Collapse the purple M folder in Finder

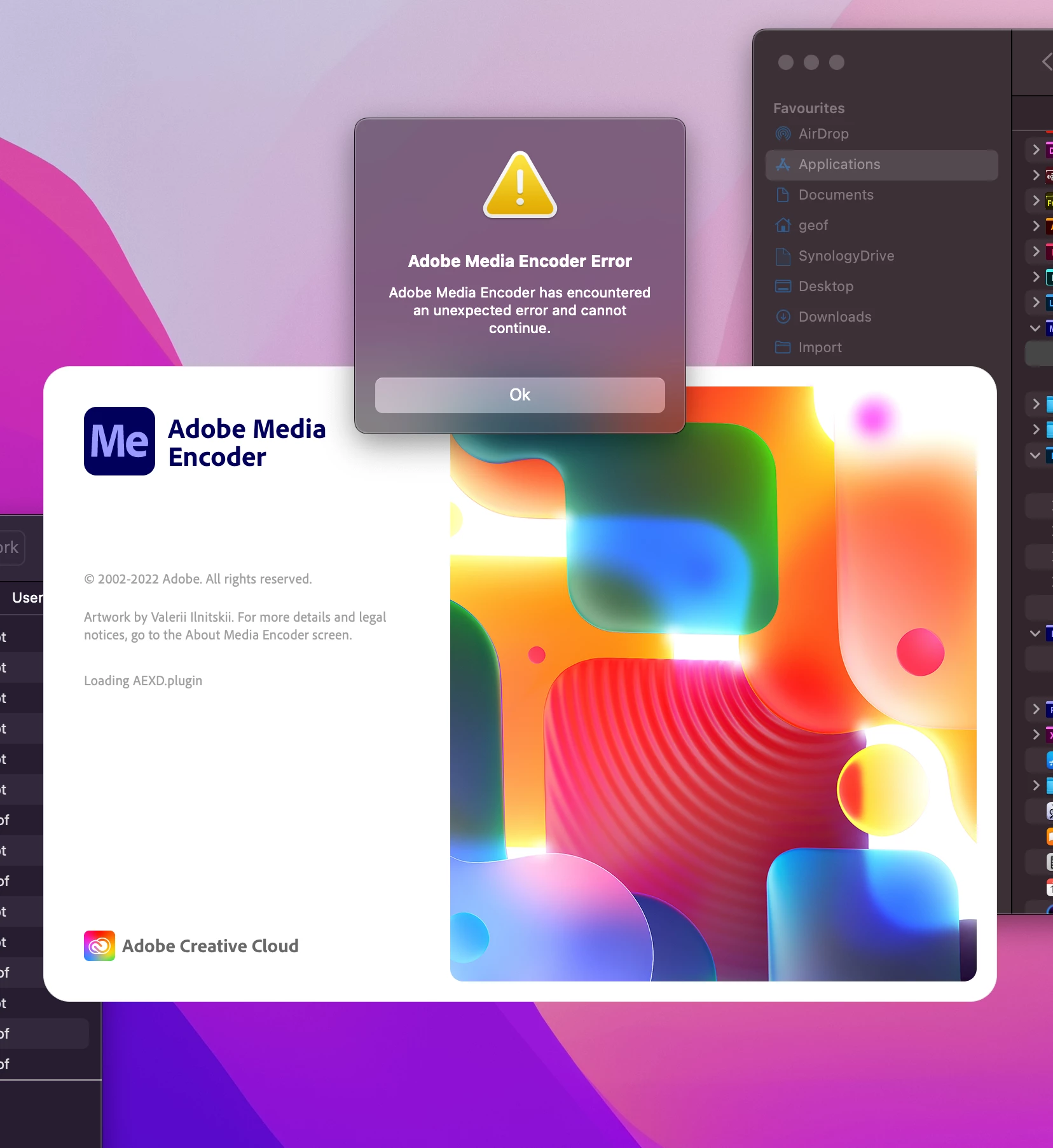tap(1035, 328)
